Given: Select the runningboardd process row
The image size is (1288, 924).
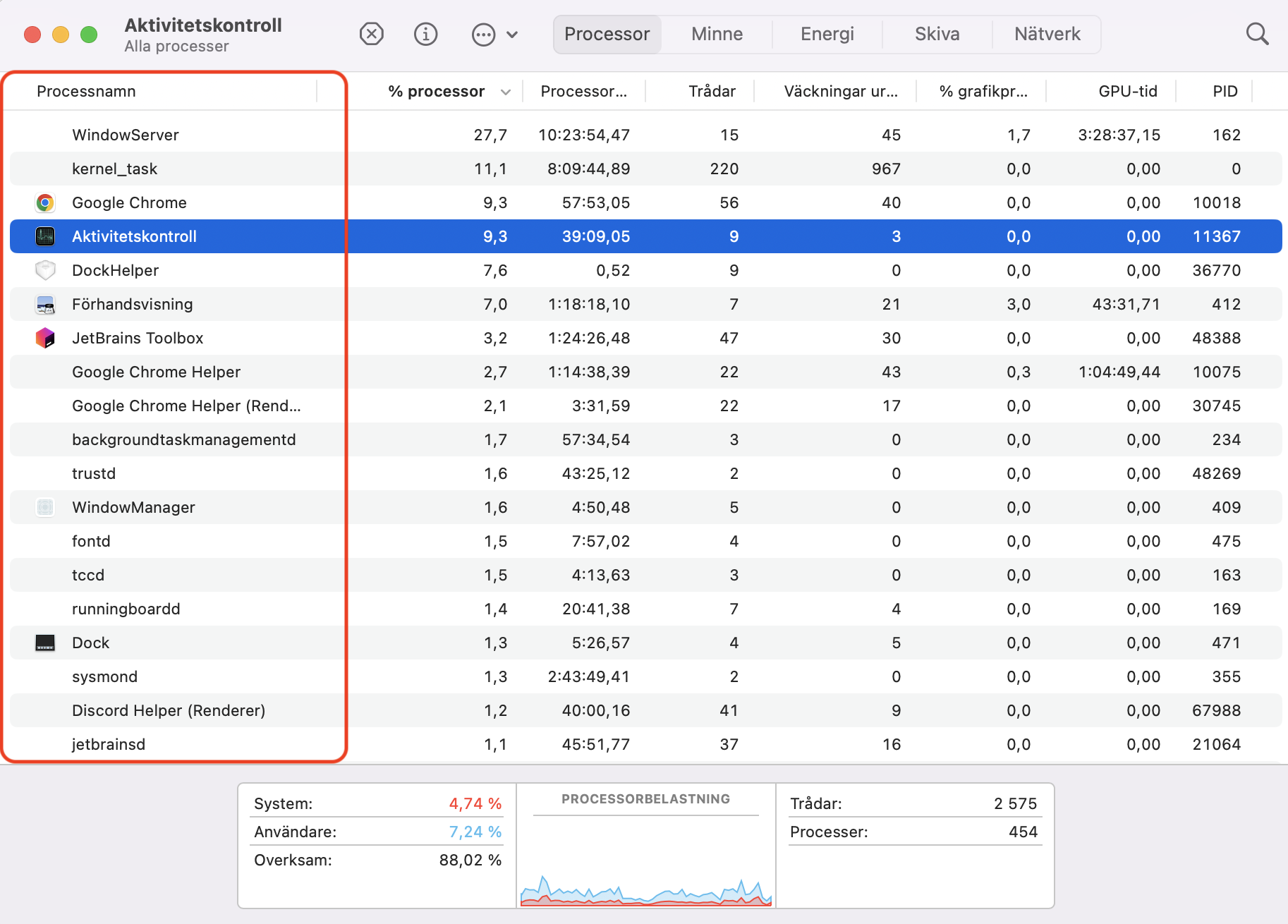Looking at the screenshot, I should (x=646, y=609).
